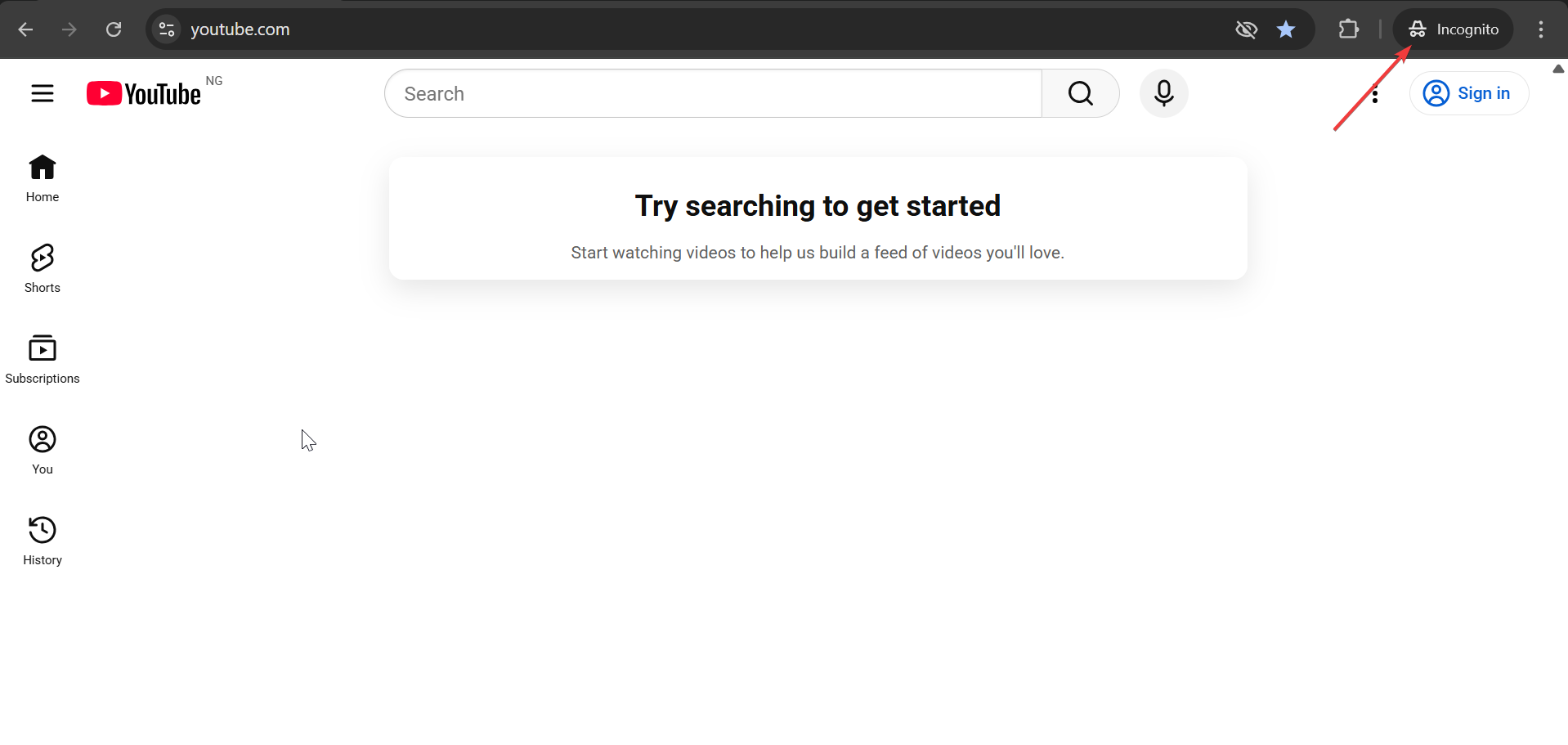Click into the YouTube Search field
This screenshot has height=745, width=1568.
click(713, 93)
